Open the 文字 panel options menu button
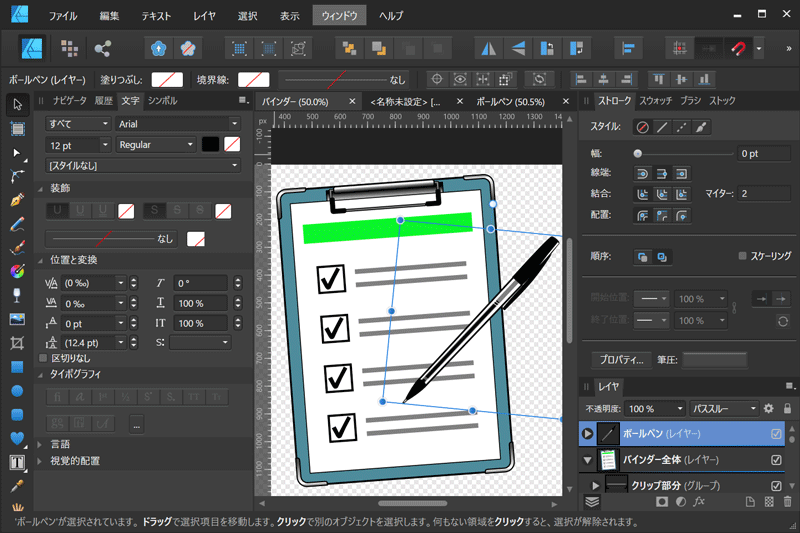This screenshot has height=533, width=800. tap(244, 100)
